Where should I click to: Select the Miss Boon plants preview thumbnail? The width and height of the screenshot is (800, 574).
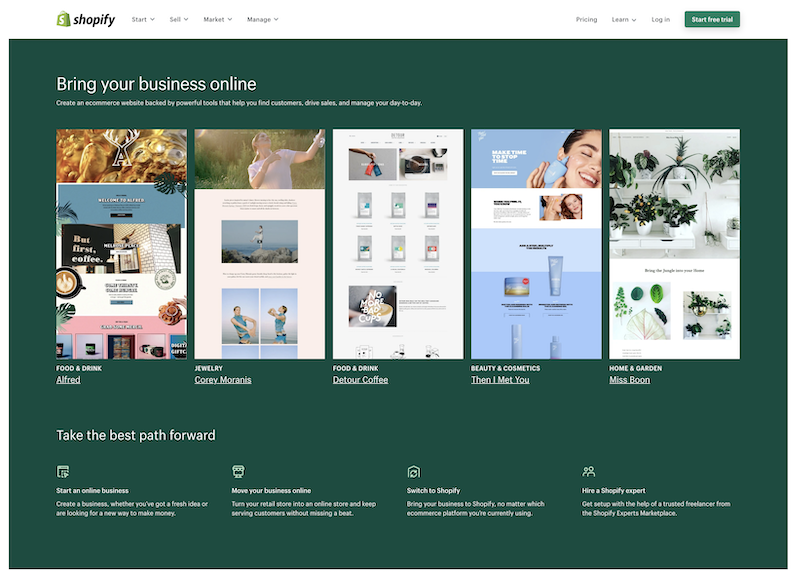(x=674, y=243)
